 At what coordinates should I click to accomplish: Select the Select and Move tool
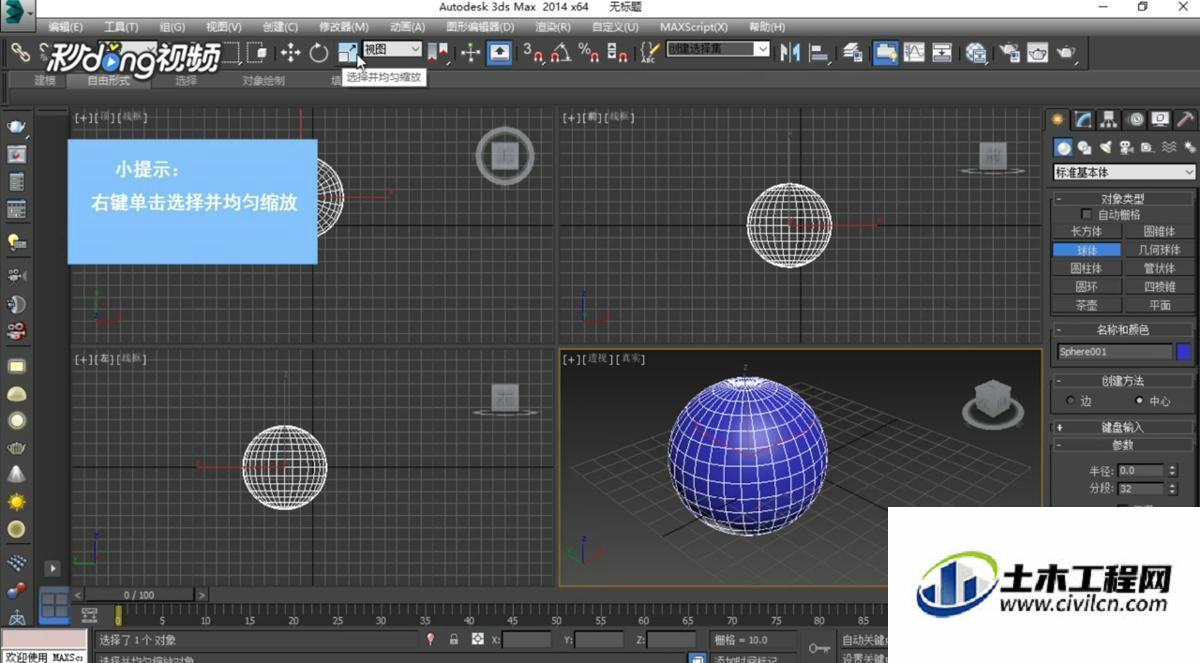(291, 53)
